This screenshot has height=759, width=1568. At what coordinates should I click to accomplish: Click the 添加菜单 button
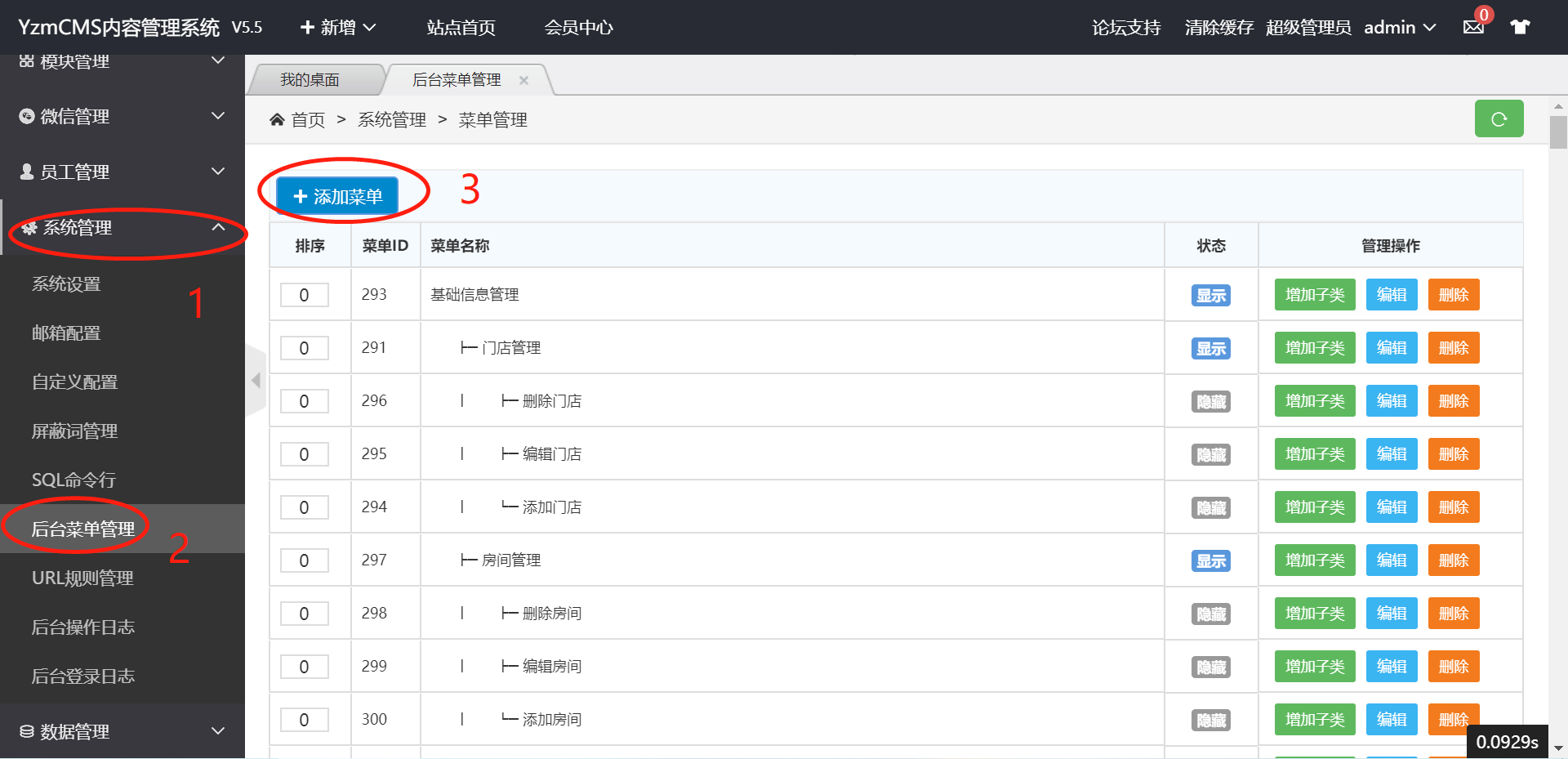click(337, 196)
